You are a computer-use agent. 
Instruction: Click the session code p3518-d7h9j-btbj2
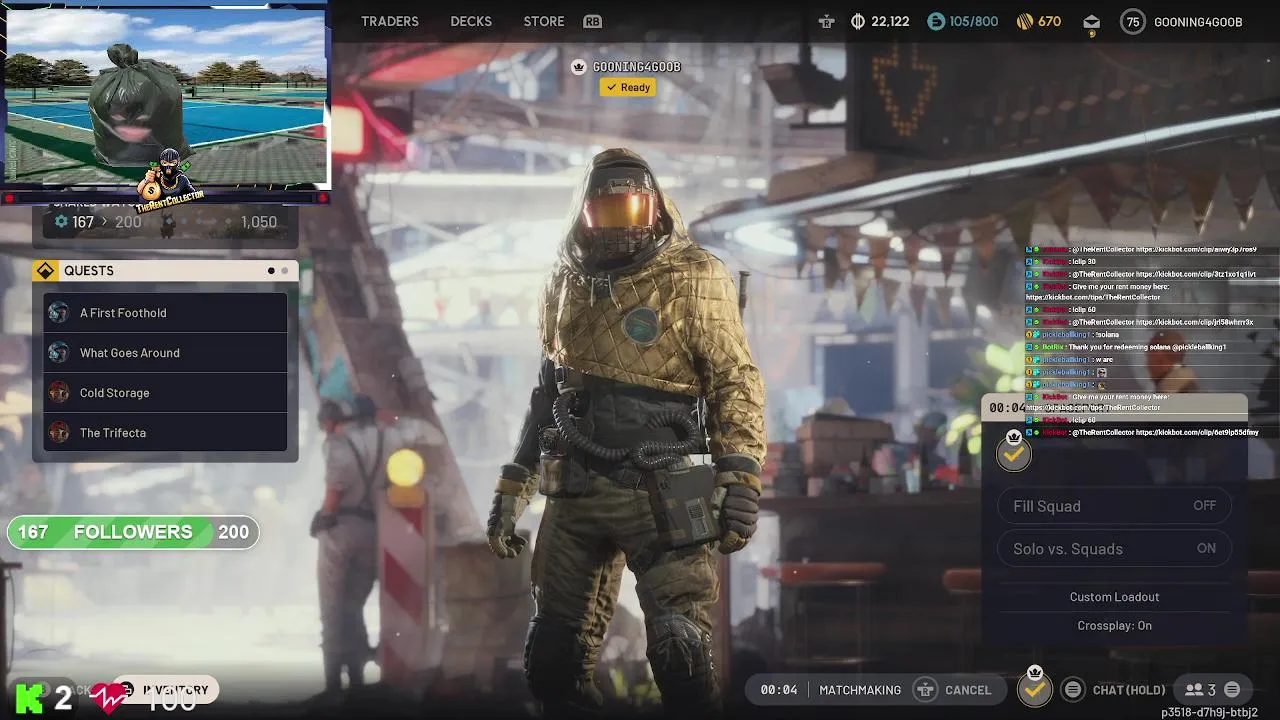(x=1209, y=712)
